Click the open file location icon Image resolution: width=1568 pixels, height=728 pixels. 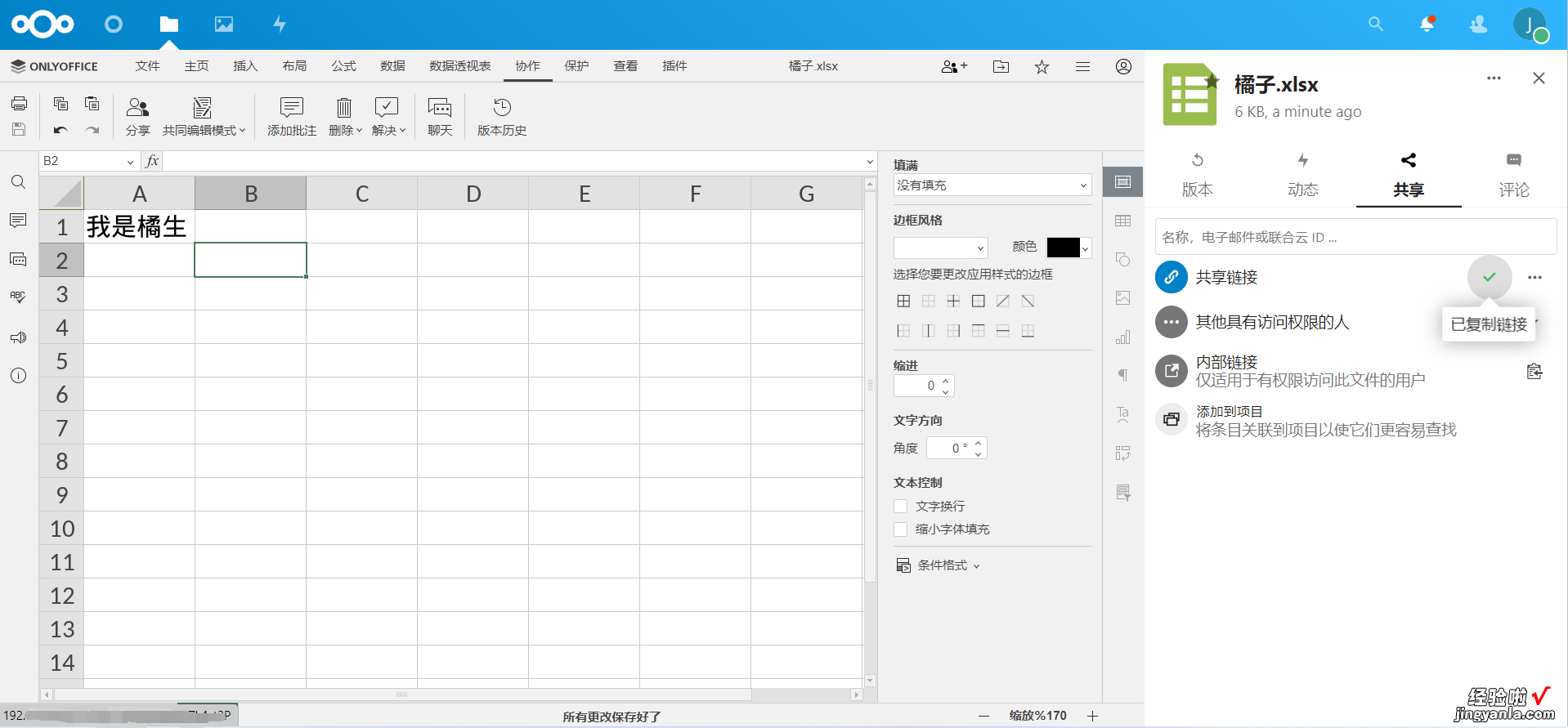1001,67
